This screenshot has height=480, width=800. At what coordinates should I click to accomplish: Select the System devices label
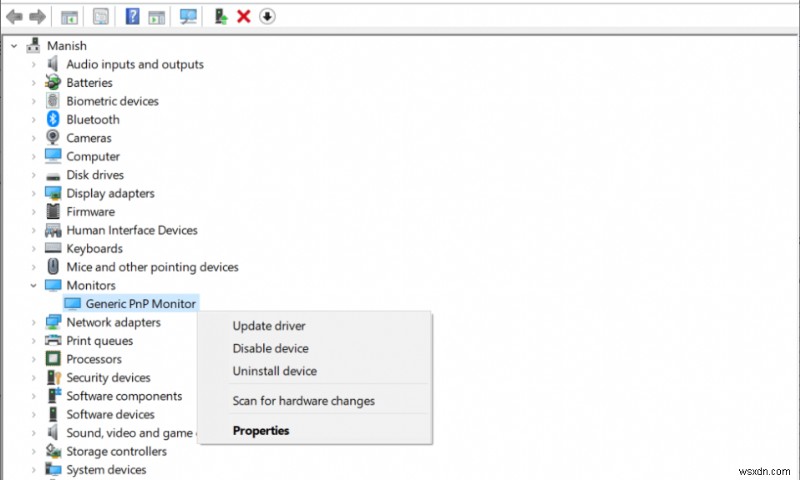106,469
